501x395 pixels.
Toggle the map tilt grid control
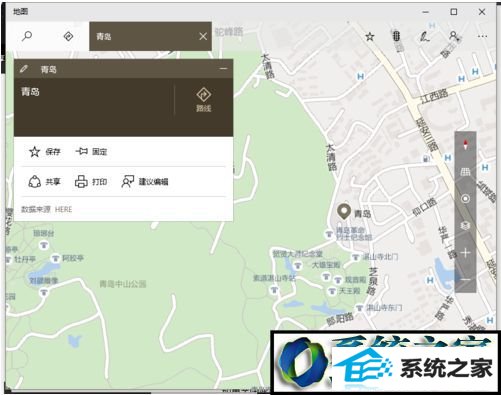coord(466,172)
